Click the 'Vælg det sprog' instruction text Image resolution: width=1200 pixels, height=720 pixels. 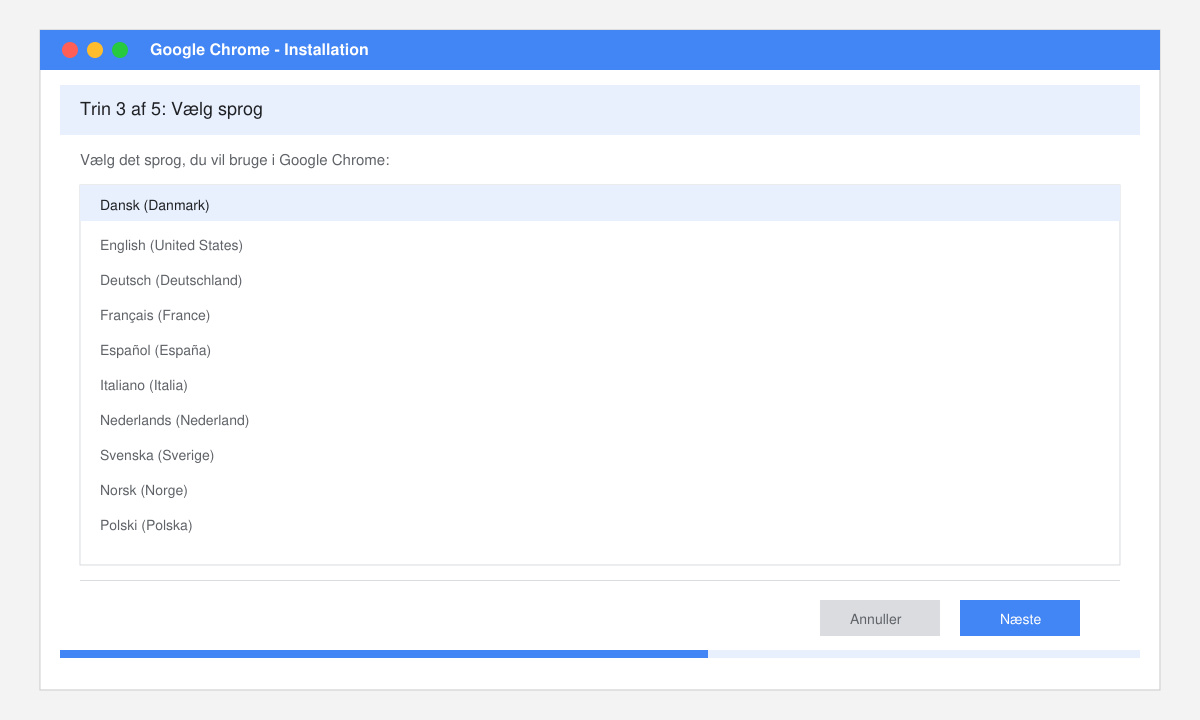click(x=235, y=160)
